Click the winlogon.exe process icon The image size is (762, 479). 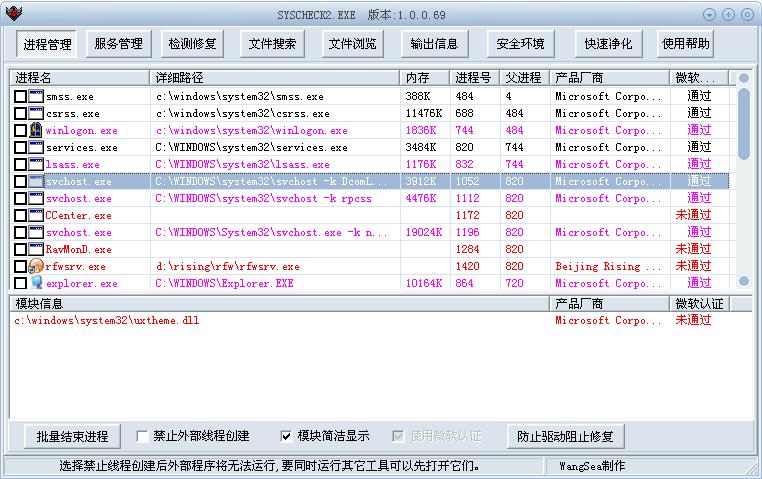pos(36,130)
